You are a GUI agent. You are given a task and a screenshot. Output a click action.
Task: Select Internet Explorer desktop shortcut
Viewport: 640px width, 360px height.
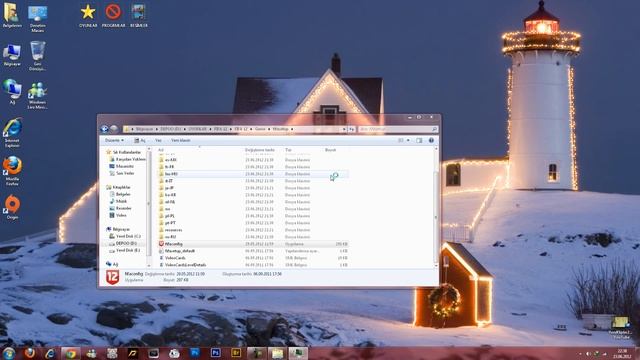[x=12, y=133]
